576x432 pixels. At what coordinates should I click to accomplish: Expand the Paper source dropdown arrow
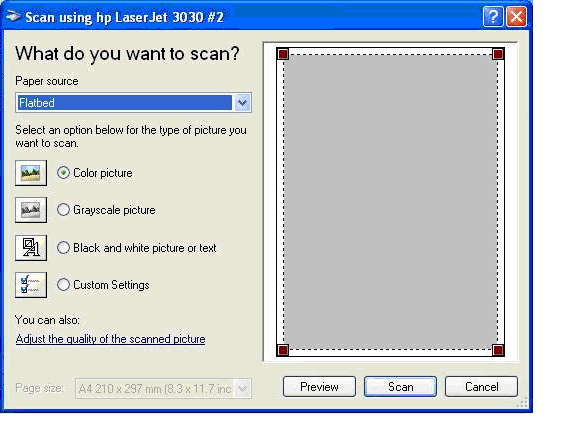coord(242,102)
